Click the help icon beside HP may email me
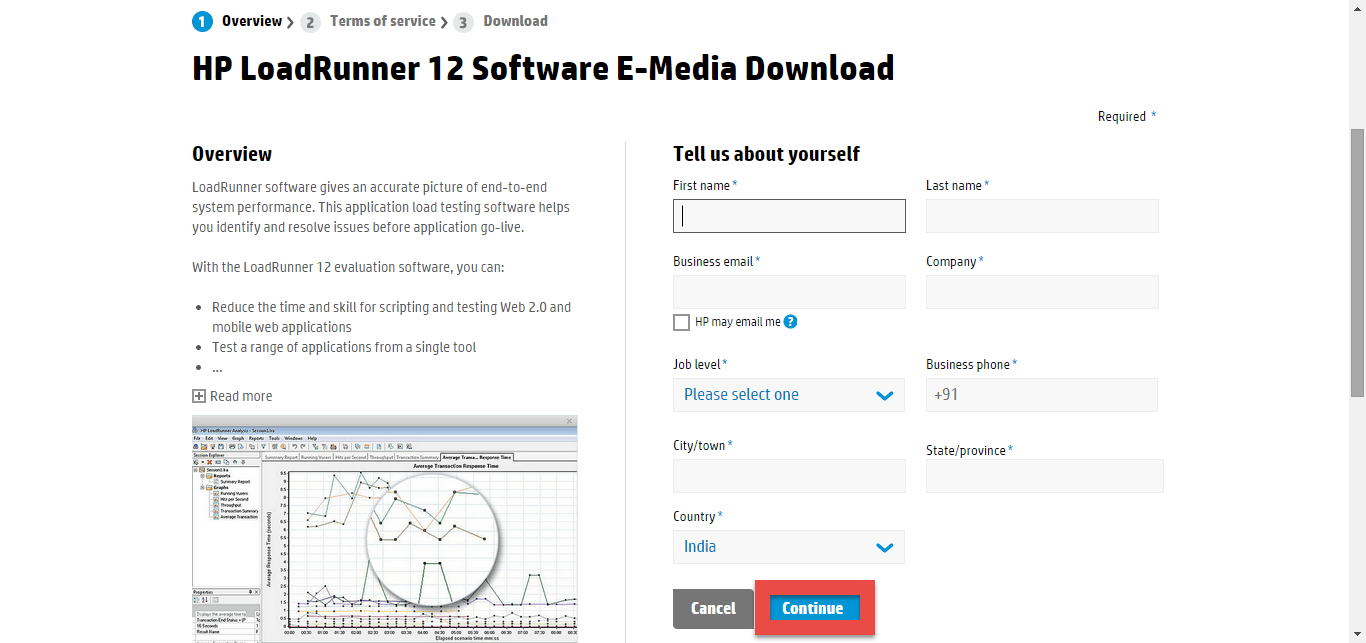Image resolution: width=1366 pixels, height=643 pixels. coord(790,322)
